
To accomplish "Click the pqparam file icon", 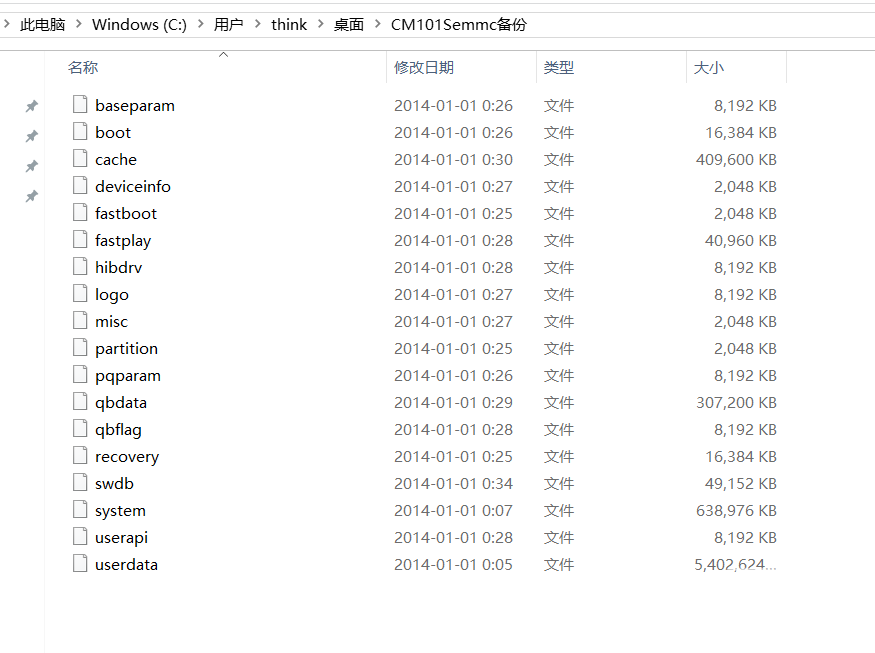I will point(80,374).
